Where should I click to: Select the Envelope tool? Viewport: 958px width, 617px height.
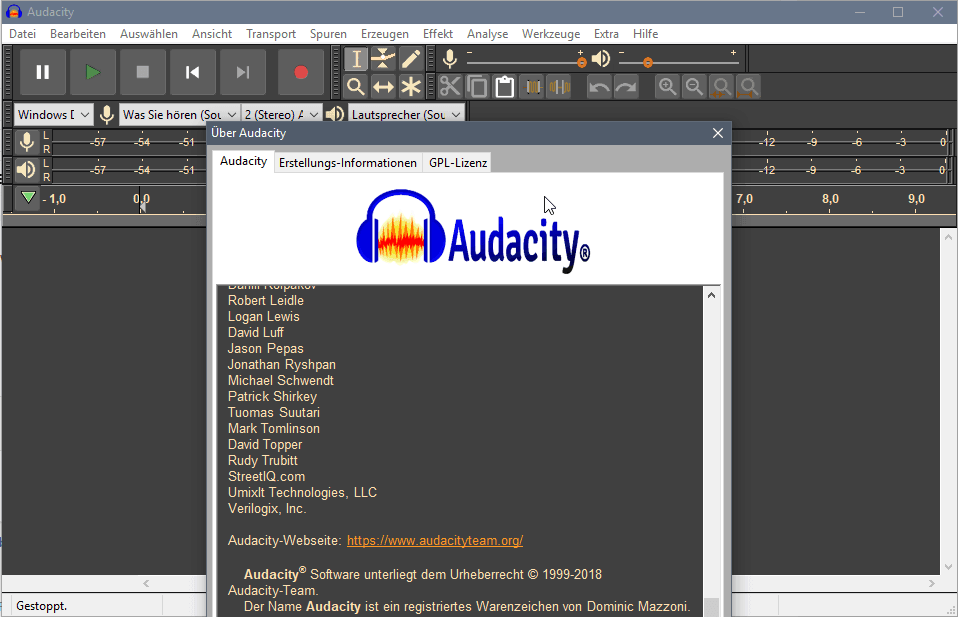pos(383,59)
